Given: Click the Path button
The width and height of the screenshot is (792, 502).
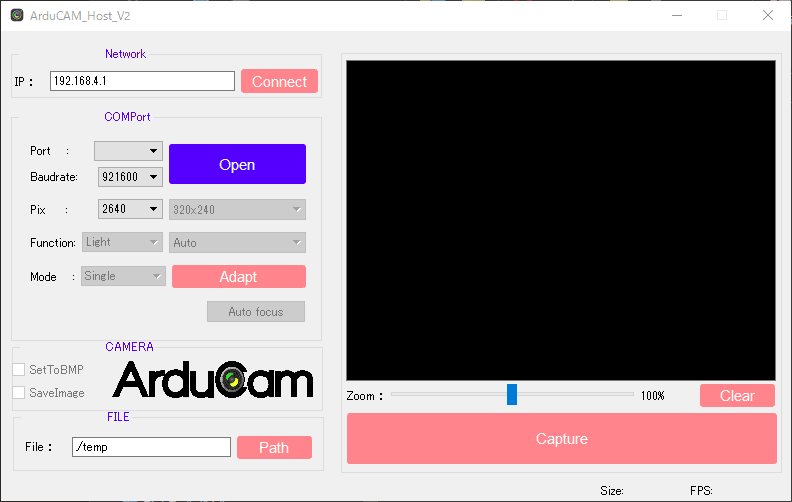Looking at the screenshot, I should click(274, 447).
